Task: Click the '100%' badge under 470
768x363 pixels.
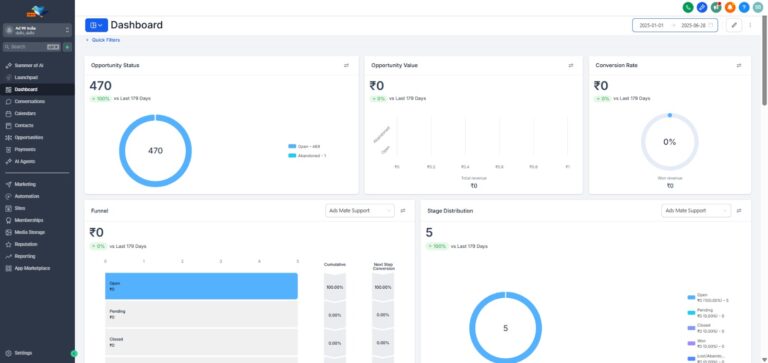Action: 100,98
